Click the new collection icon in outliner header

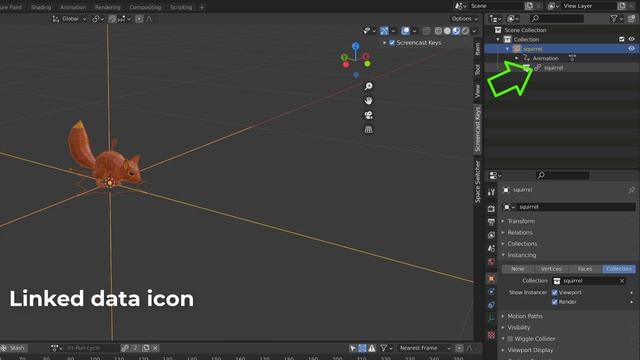pyautogui.click(x=632, y=19)
